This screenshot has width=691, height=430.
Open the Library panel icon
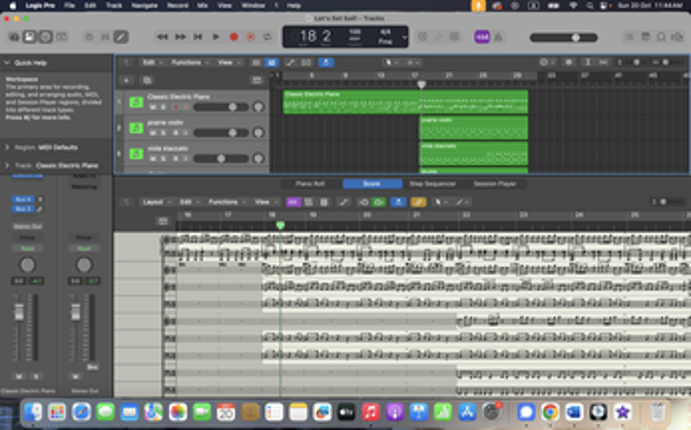point(14,37)
